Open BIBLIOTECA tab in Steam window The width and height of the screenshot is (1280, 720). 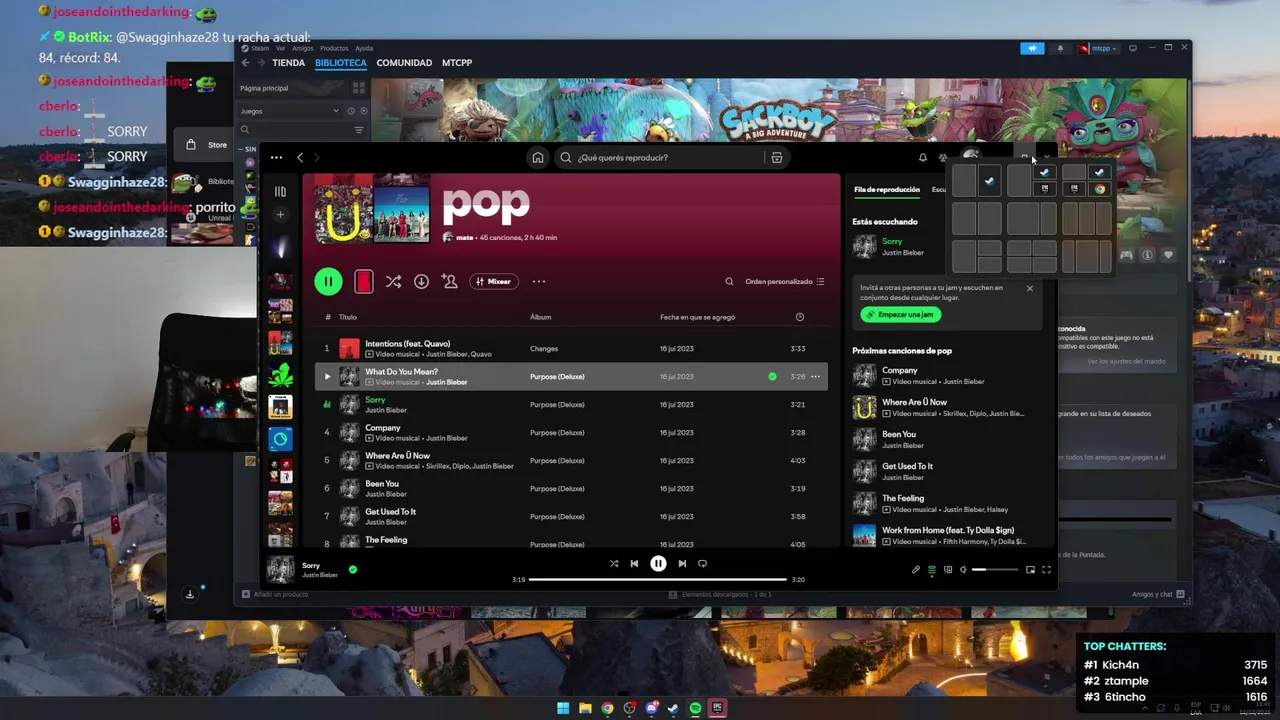[341, 63]
